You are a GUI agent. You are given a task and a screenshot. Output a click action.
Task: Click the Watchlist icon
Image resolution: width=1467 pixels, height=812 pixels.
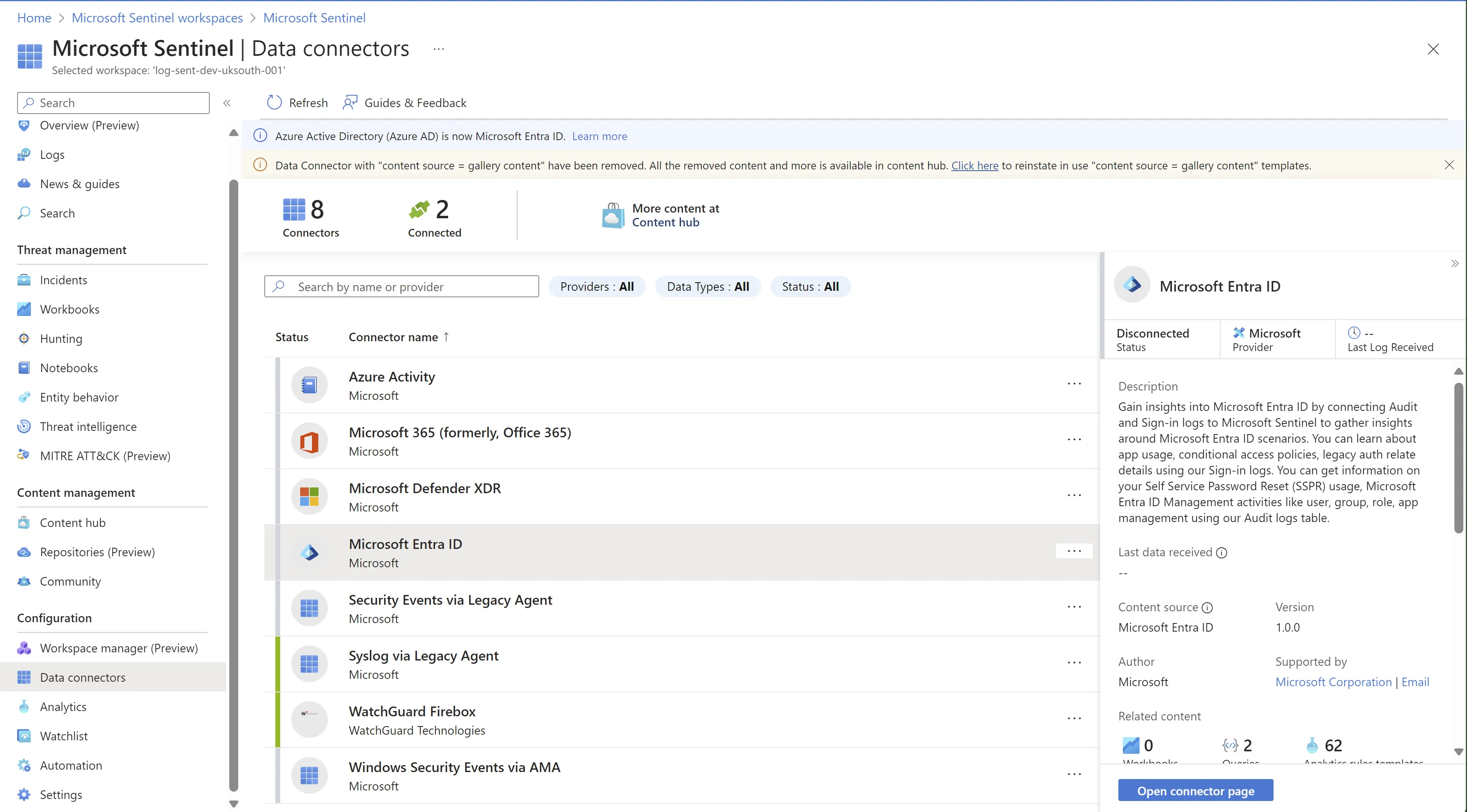point(24,736)
